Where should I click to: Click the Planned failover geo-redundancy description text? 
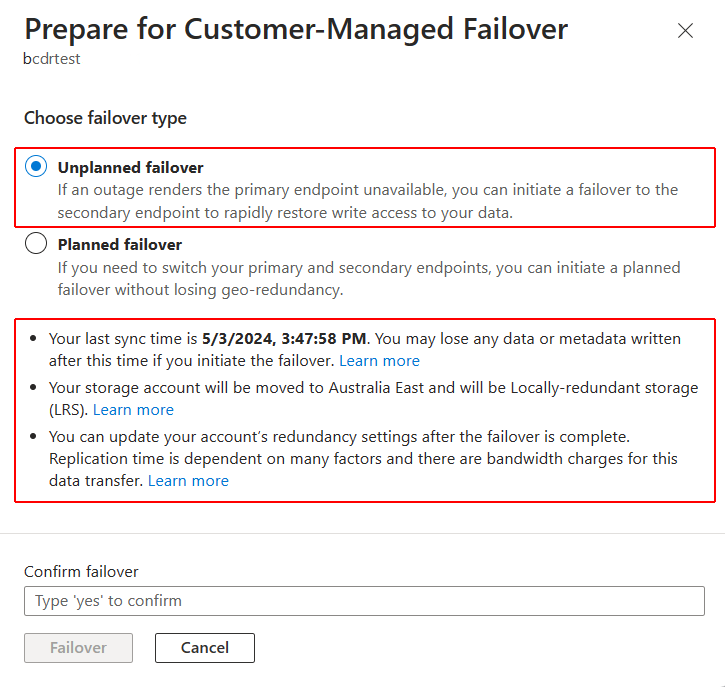368,278
